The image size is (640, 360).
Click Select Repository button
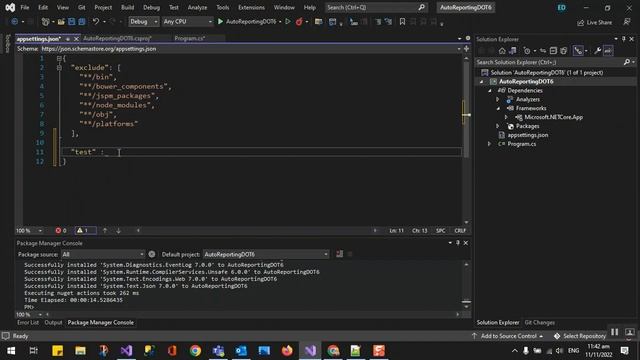(580, 336)
